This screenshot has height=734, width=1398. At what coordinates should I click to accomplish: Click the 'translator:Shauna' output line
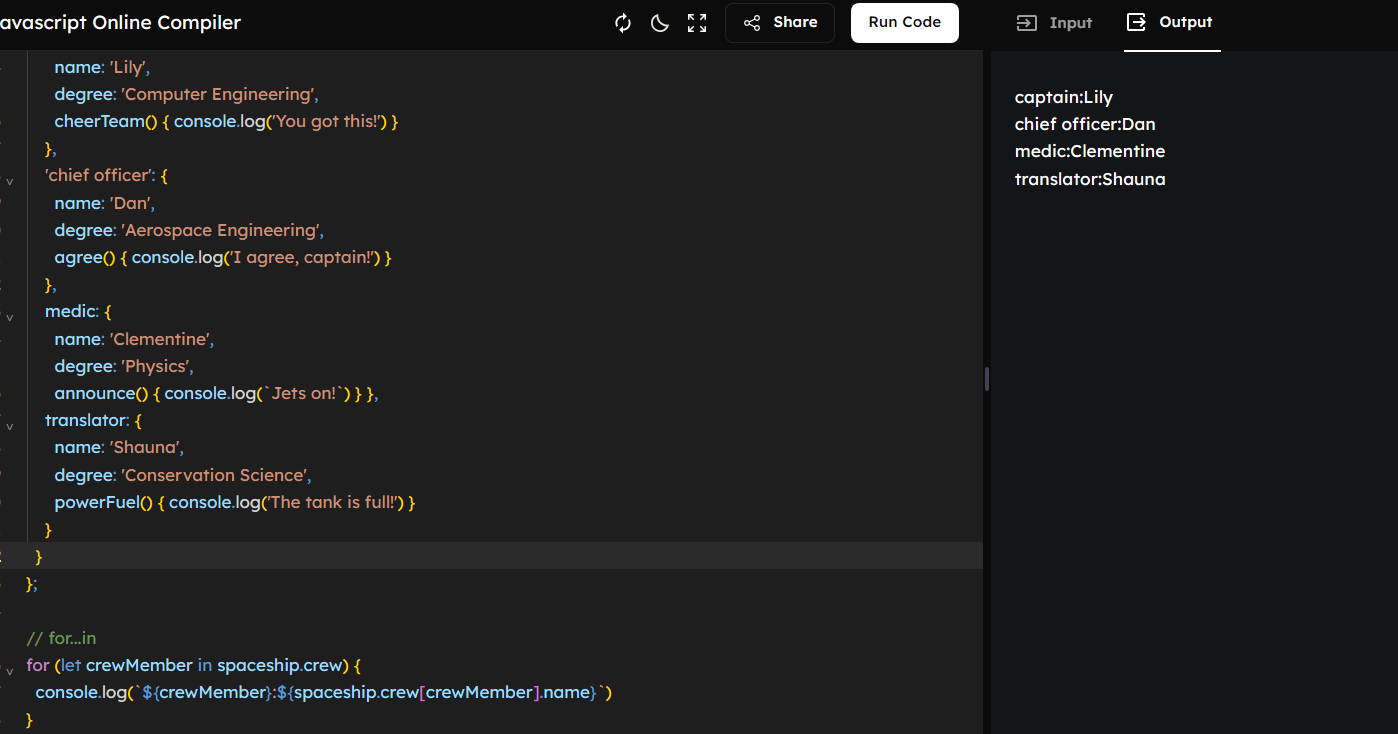pos(1089,180)
